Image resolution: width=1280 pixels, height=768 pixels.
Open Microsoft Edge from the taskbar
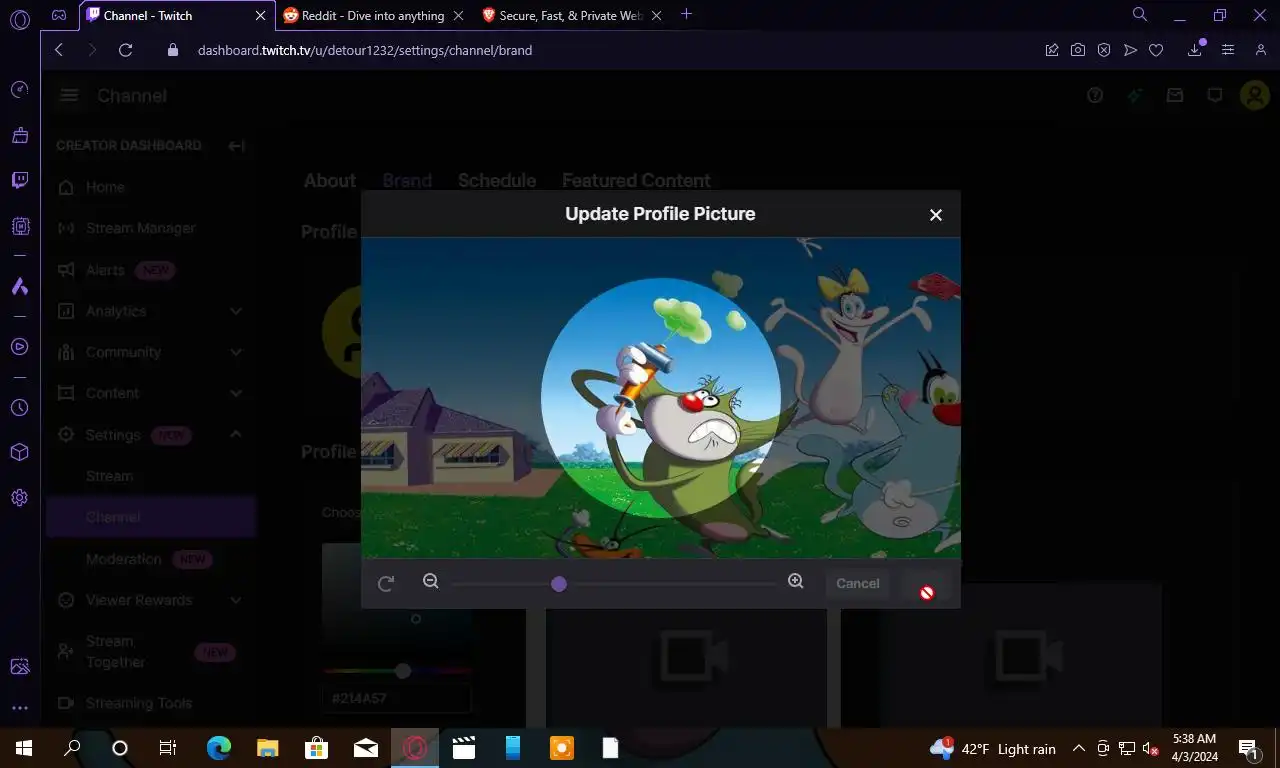coord(219,748)
